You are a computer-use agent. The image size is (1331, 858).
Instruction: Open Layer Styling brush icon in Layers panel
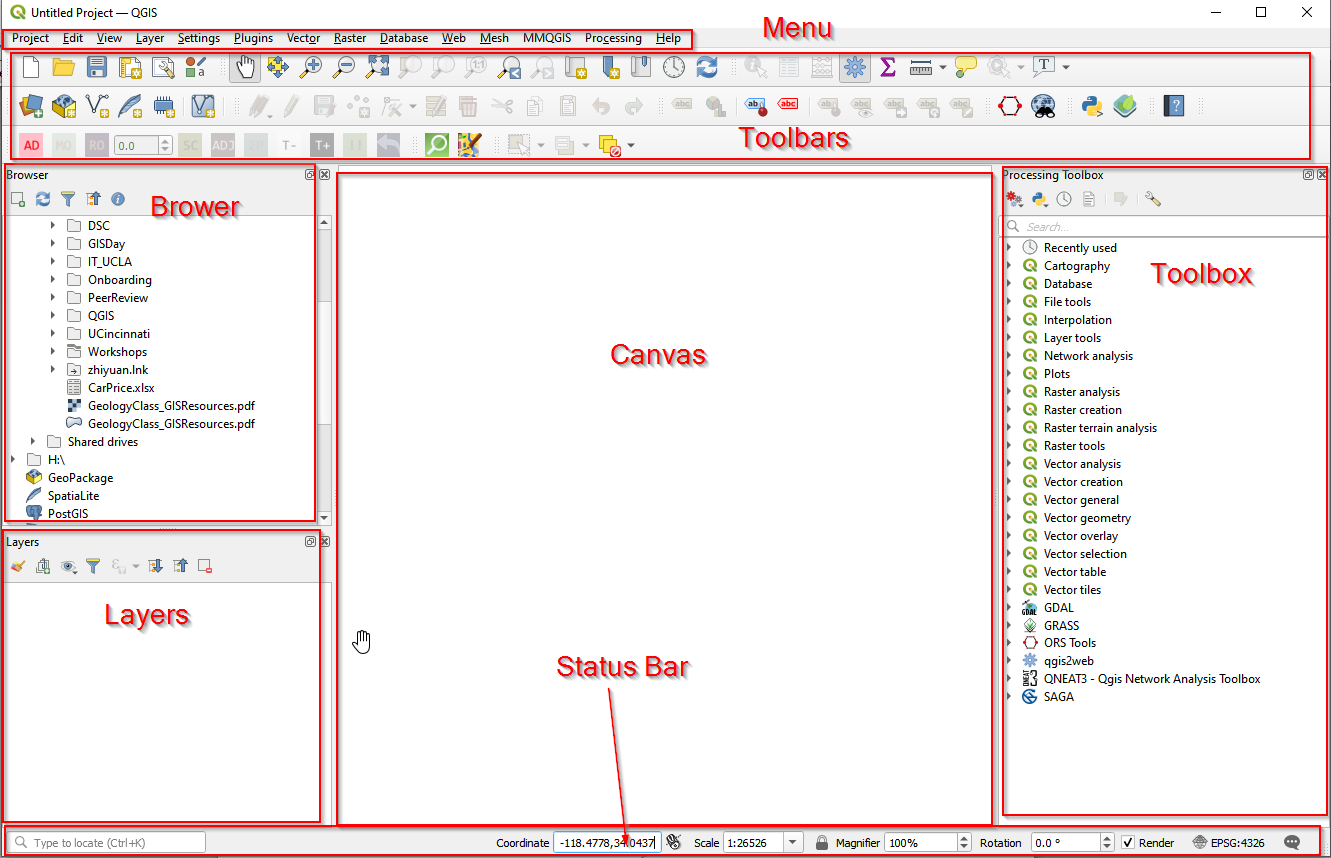(18, 566)
